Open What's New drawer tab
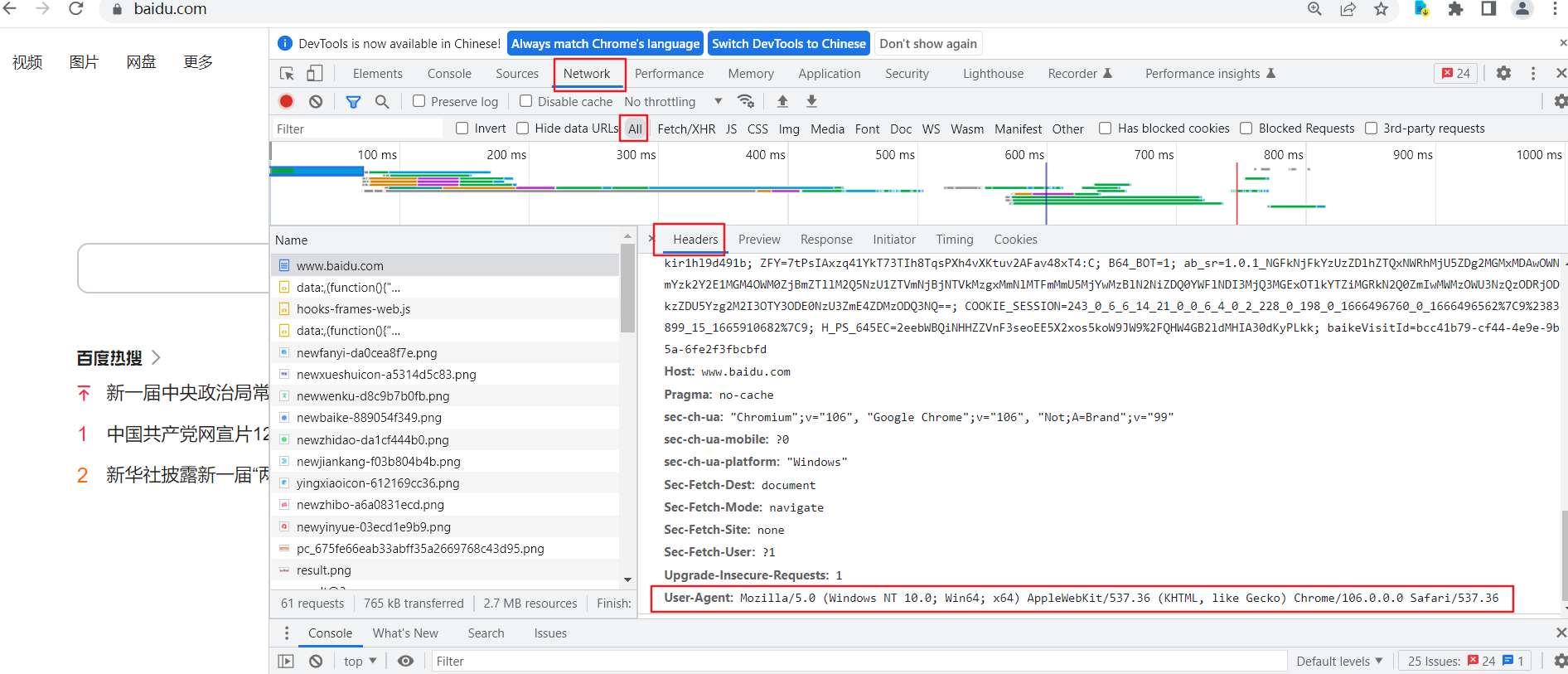This screenshot has width=1568, height=674. pos(405,633)
